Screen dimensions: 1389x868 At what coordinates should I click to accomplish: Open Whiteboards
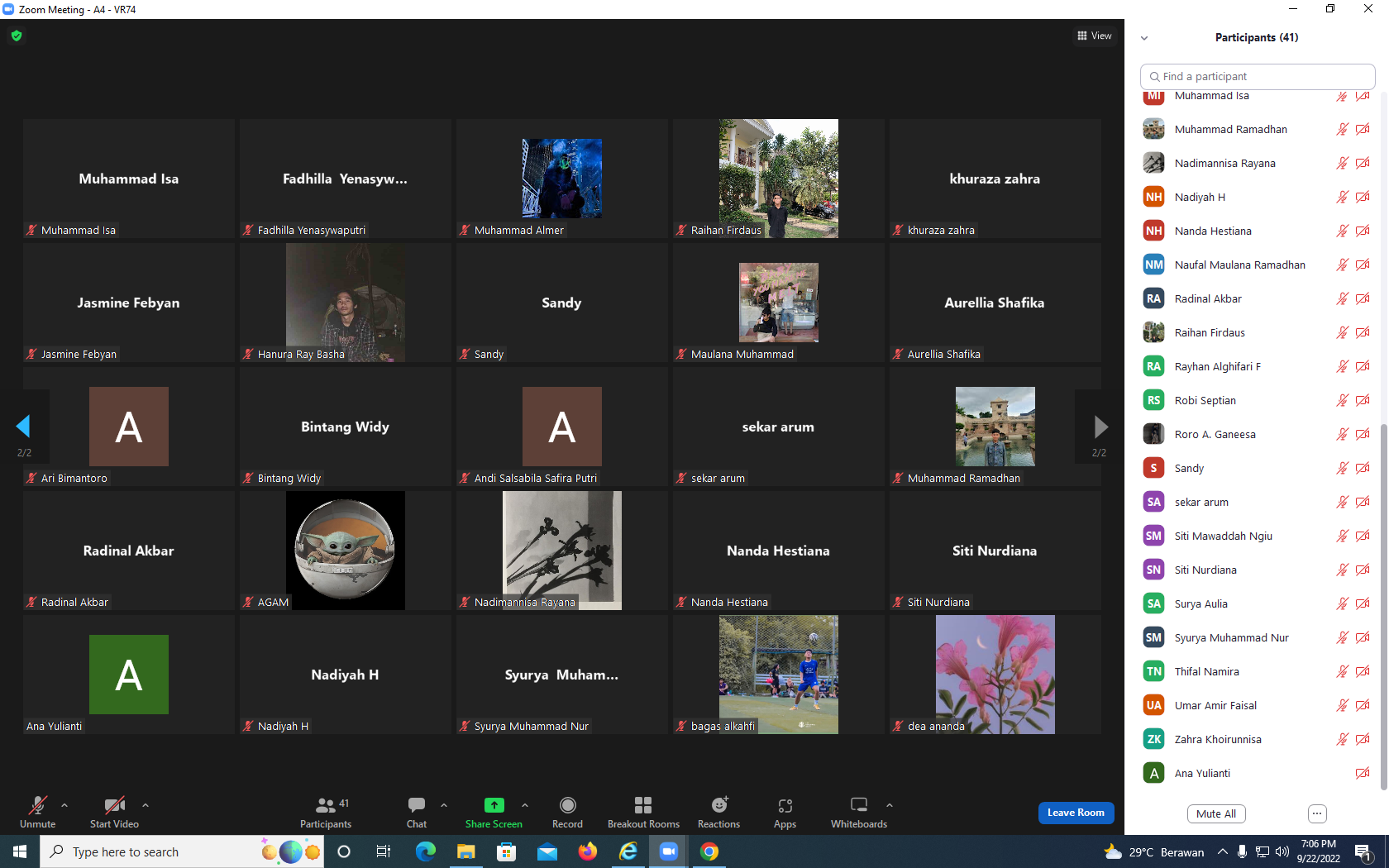(x=859, y=812)
